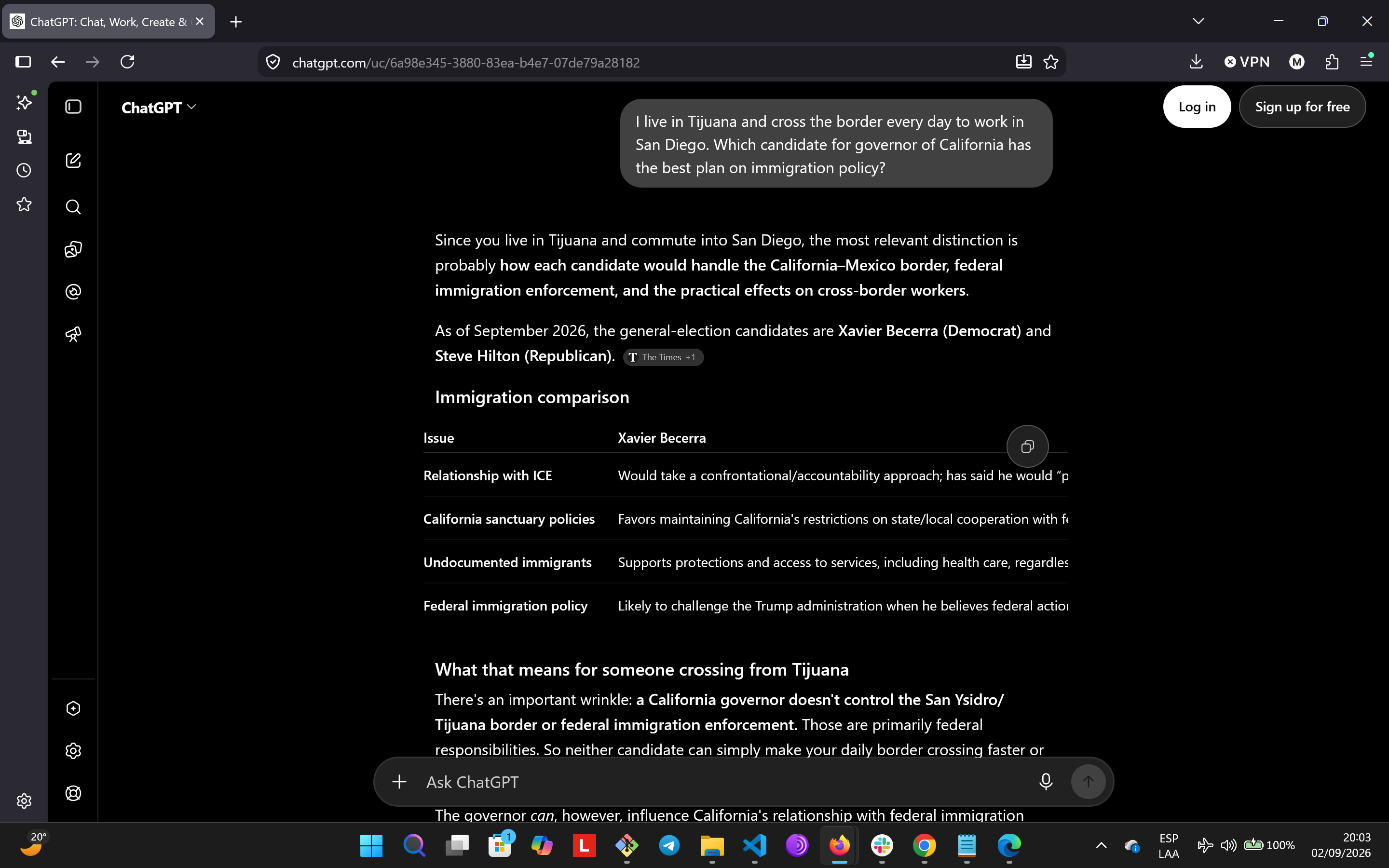The width and height of the screenshot is (1389, 868).
Task: Click the Issue column header
Action: coord(438,438)
